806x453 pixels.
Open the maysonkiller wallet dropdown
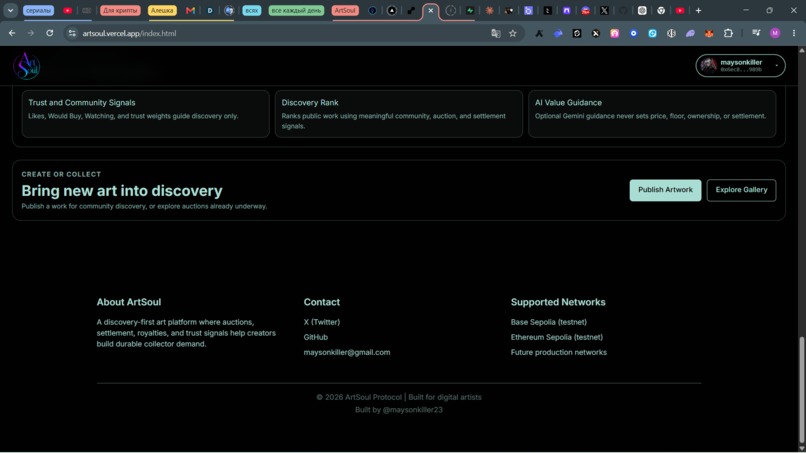(x=741, y=65)
